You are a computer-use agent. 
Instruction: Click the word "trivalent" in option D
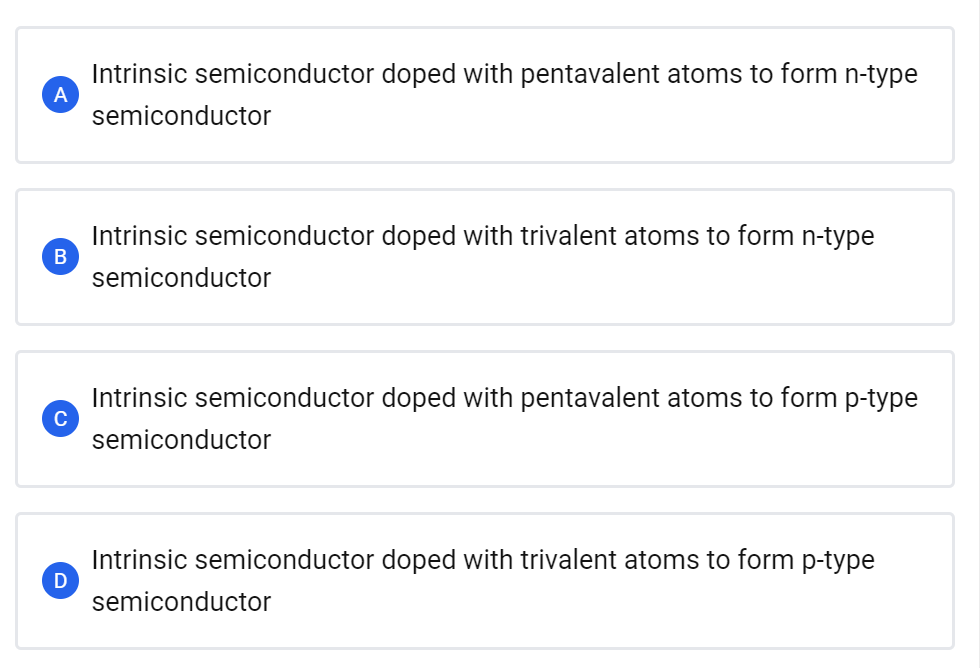pos(568,561)
